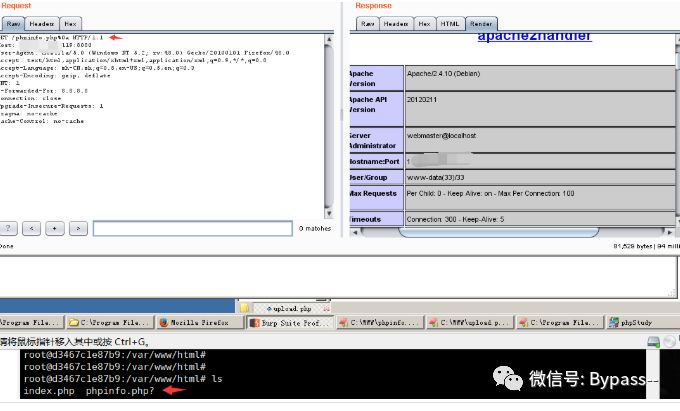Click the www-data(33)/33 value cell
This screenshot has height=411, width=680.
click(539, 177)
